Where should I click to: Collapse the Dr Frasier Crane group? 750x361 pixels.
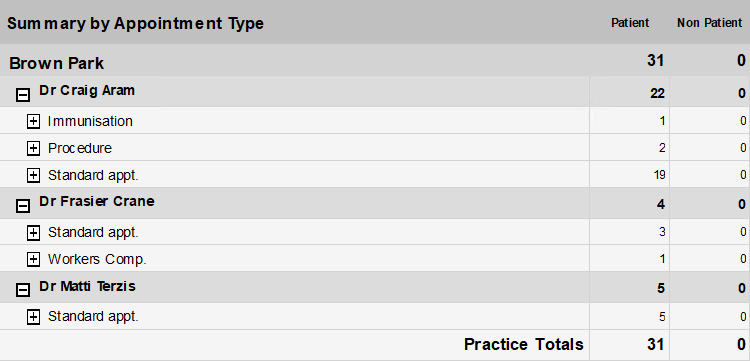coord(23,206)
